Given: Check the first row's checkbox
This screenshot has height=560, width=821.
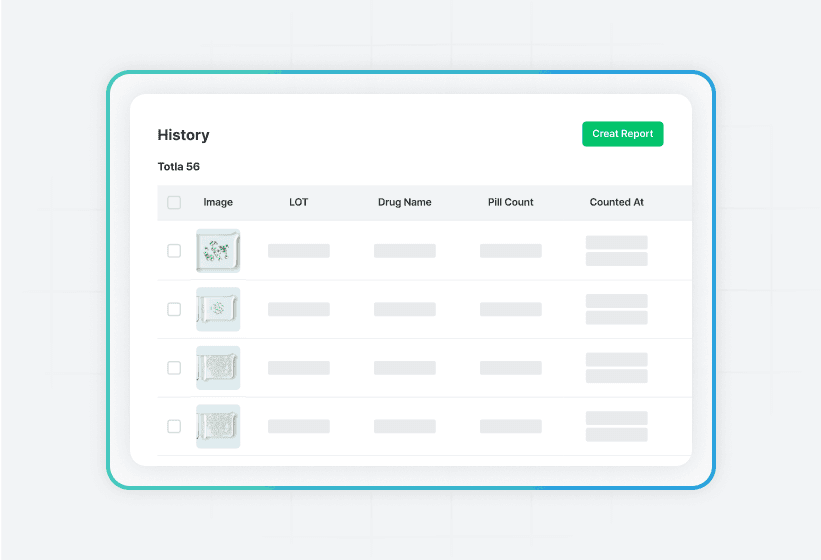Looking at the screenshot, I should pos(174,251).
